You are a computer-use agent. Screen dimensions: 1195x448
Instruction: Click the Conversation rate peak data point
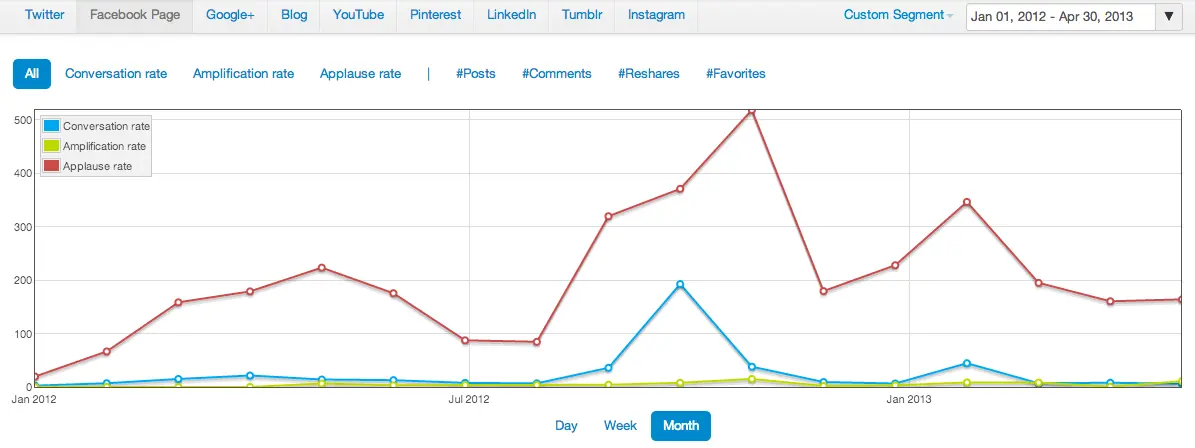[x=680, y=285]
